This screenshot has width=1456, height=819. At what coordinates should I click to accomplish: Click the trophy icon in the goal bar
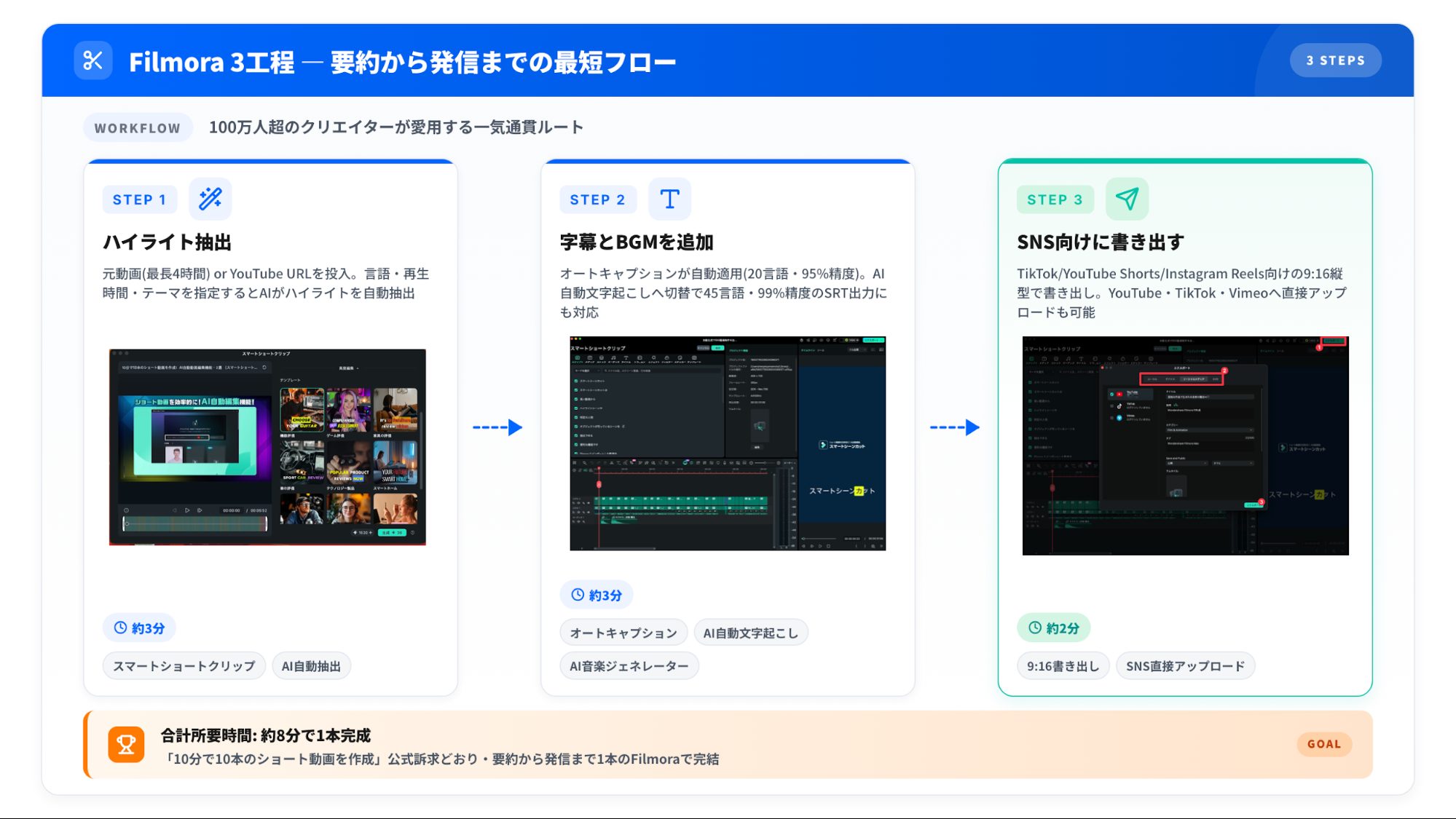(126, 744)
